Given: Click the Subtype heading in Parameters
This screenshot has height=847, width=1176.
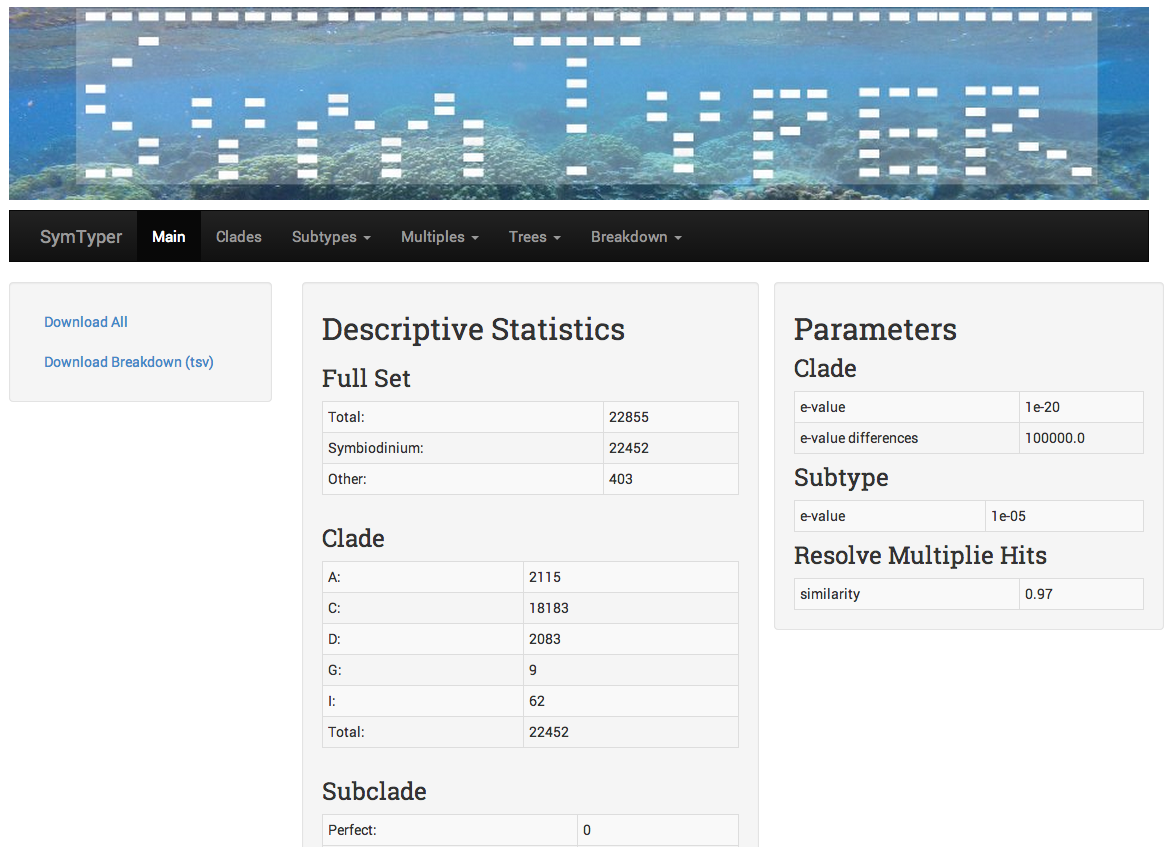Looking at the screenshot, I should 841,477.
